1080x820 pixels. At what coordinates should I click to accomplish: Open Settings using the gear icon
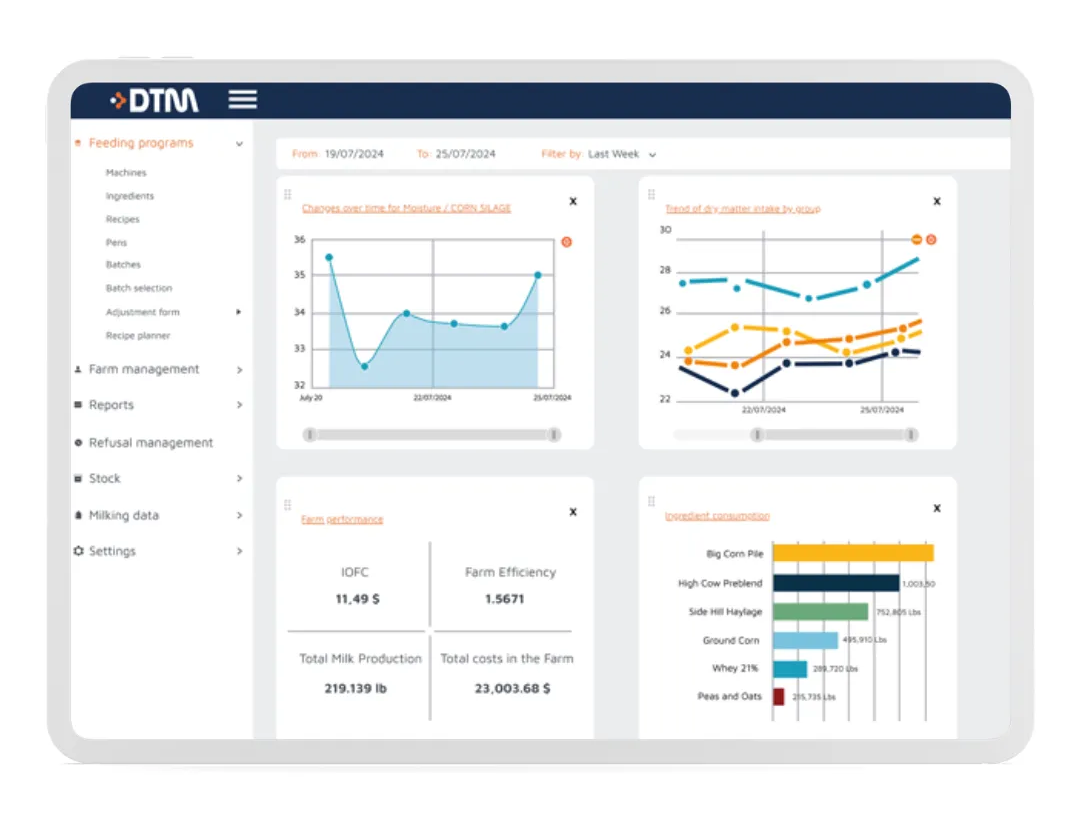pos(79,551)
